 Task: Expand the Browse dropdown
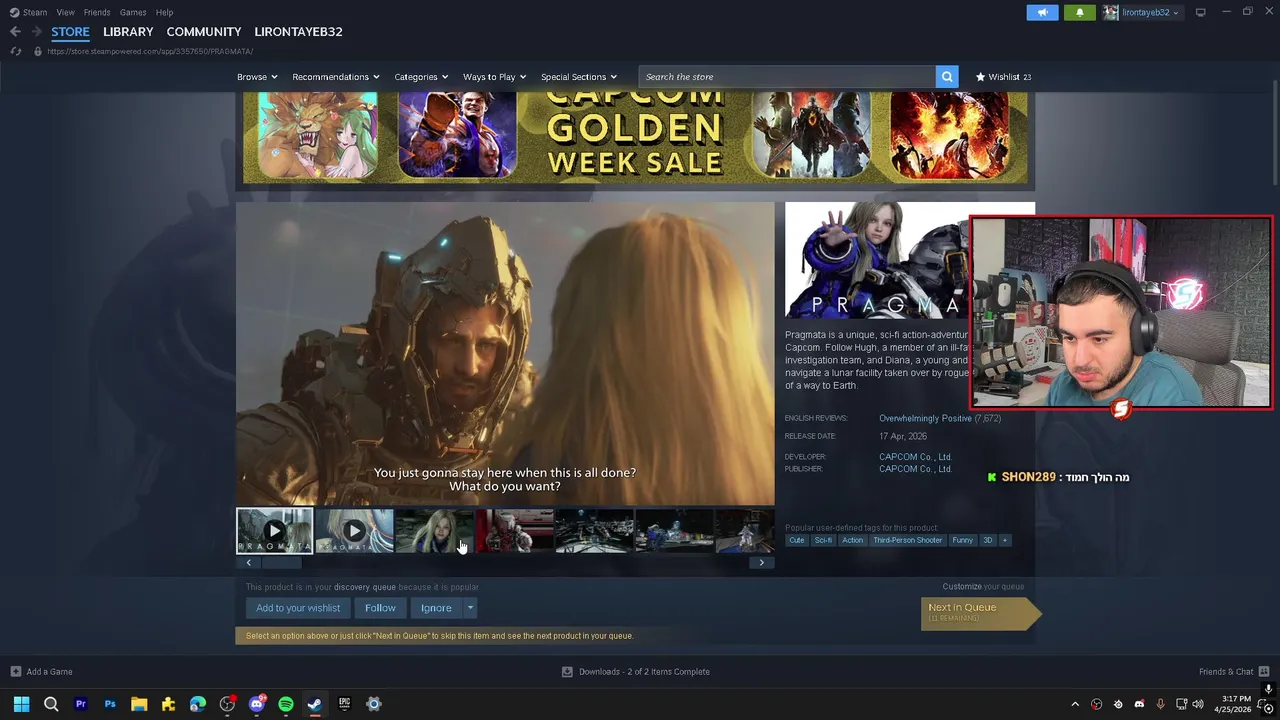257,77
